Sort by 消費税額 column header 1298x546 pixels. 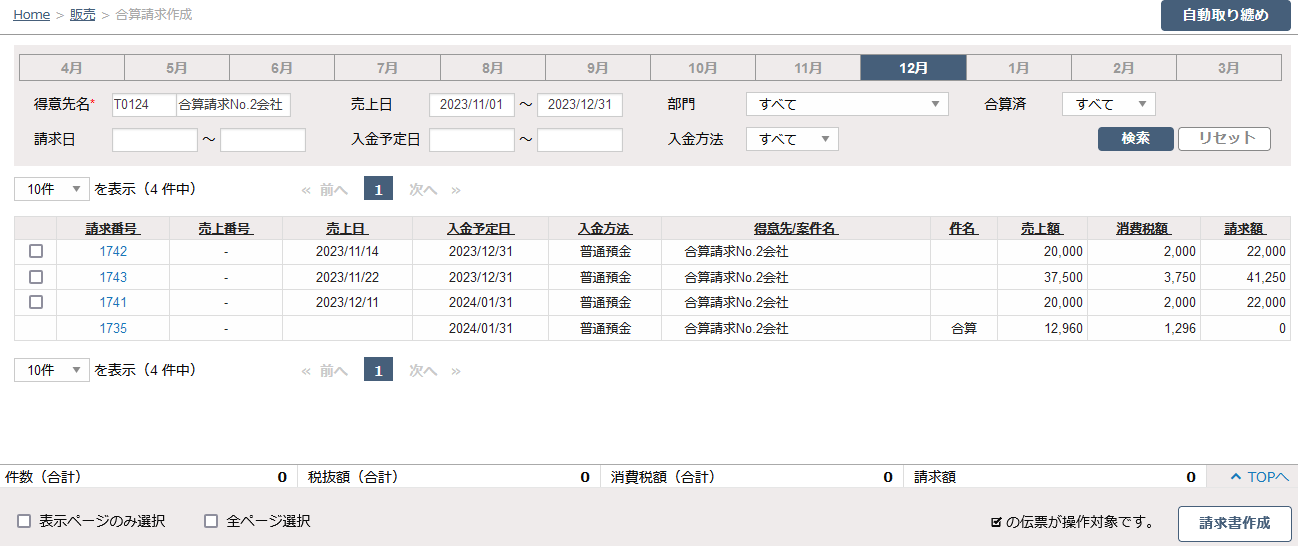click(x=1143, y=229)
